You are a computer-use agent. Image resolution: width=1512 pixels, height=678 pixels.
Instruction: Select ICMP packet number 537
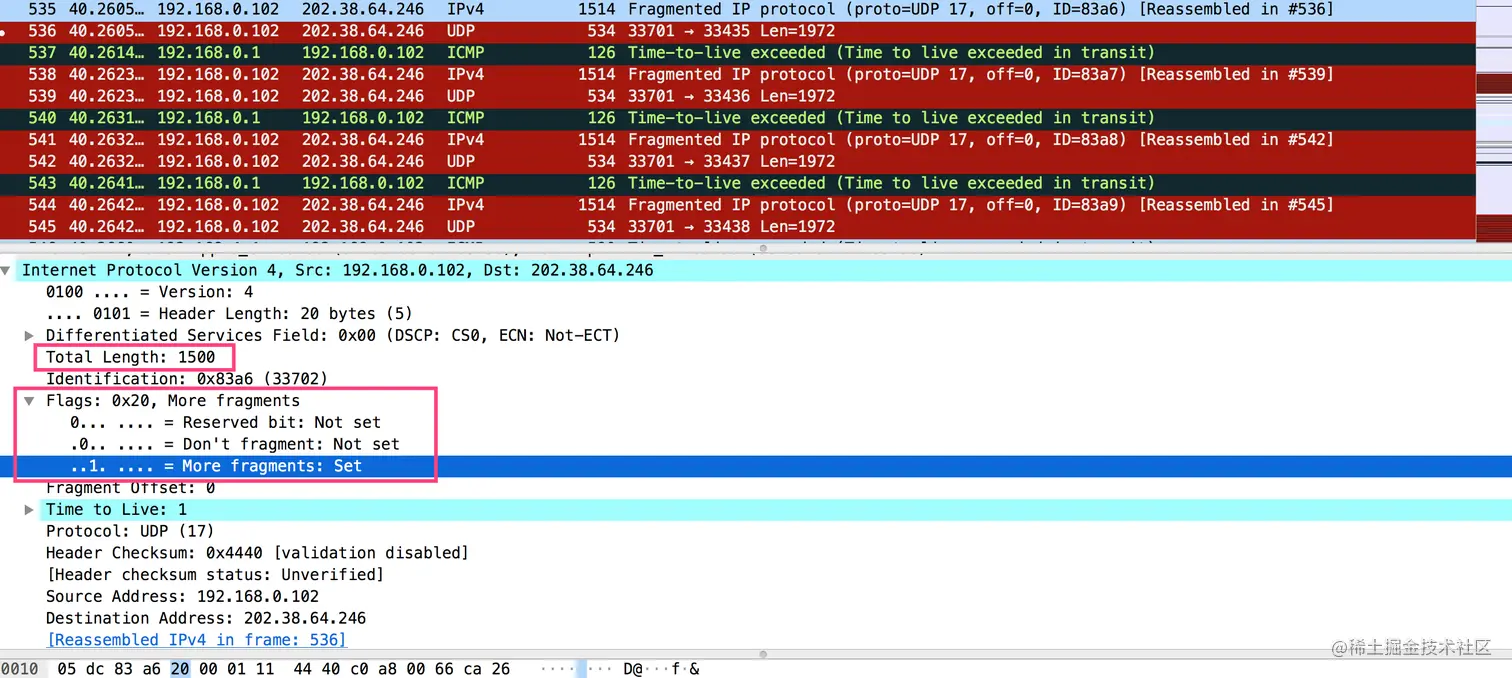pos(738,53)
